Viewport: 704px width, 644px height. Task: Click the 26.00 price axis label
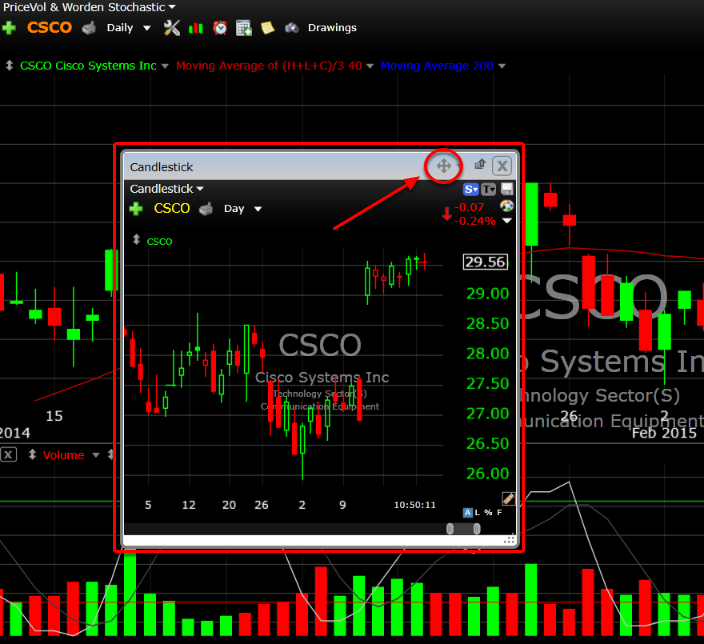coord(488,474)
